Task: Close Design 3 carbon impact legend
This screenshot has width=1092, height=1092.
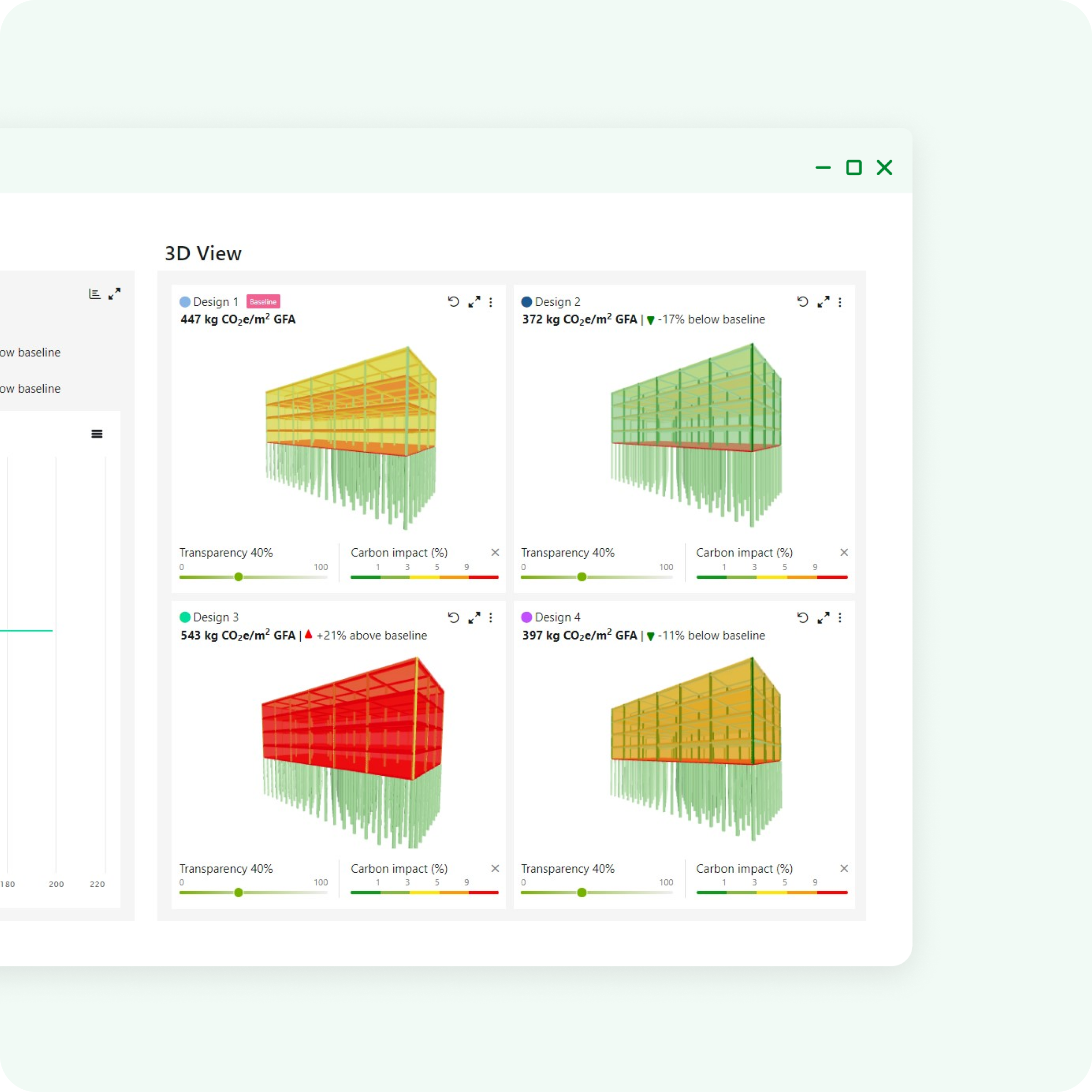Action: pos(495,868)
